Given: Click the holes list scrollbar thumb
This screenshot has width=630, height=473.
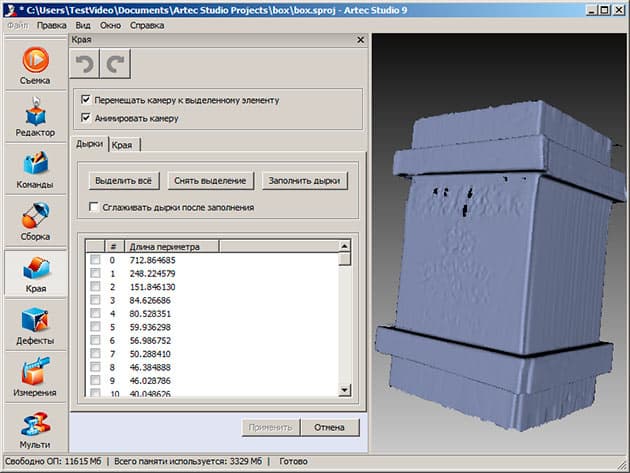Looking at the screenshot, I should click(x=345, y=259).
